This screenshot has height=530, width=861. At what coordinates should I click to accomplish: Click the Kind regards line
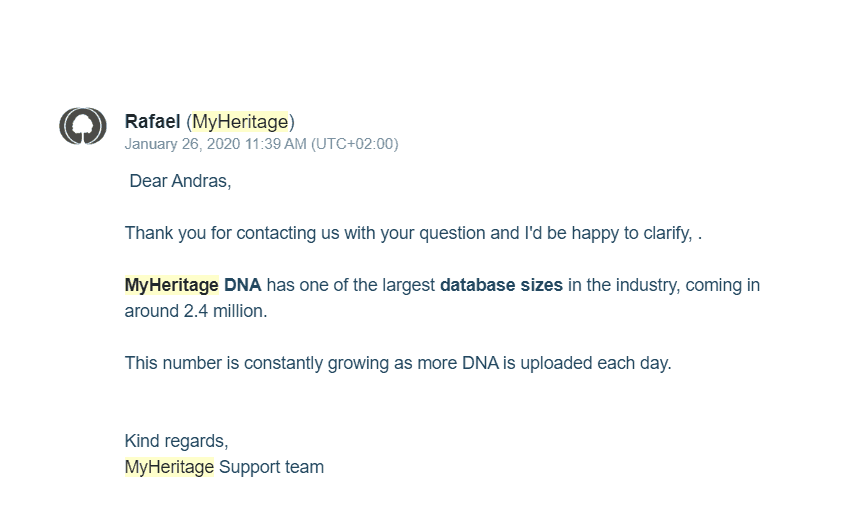(x=176, y=441)
